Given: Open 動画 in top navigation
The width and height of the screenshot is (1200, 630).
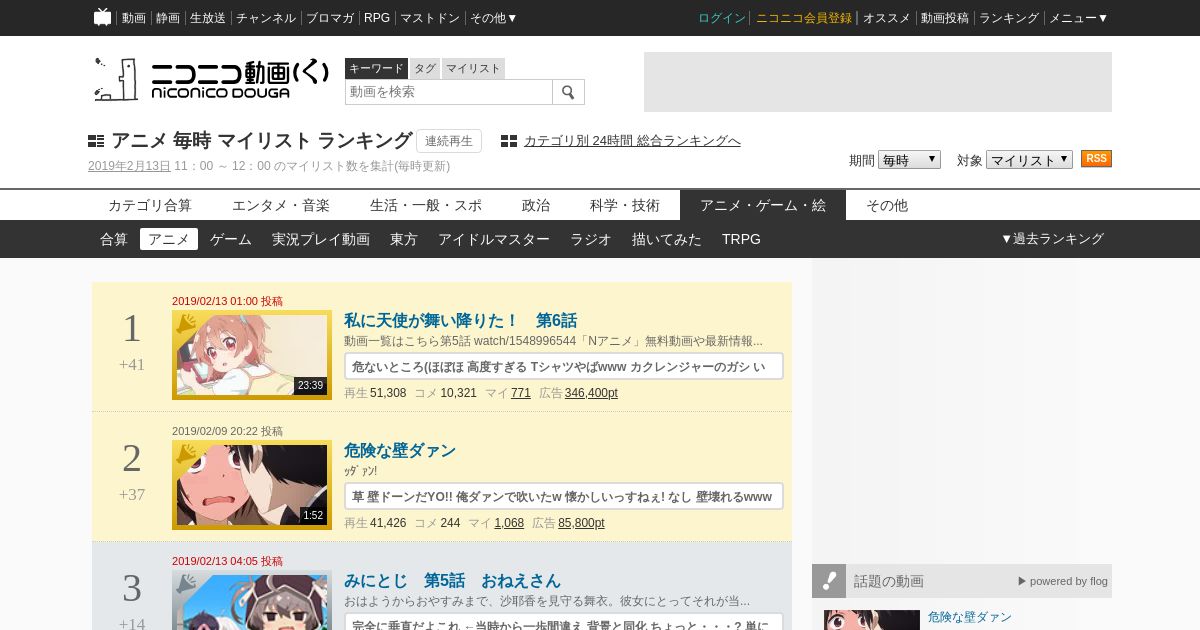Looking at the screenshot, I should click(x=134, y=18).
